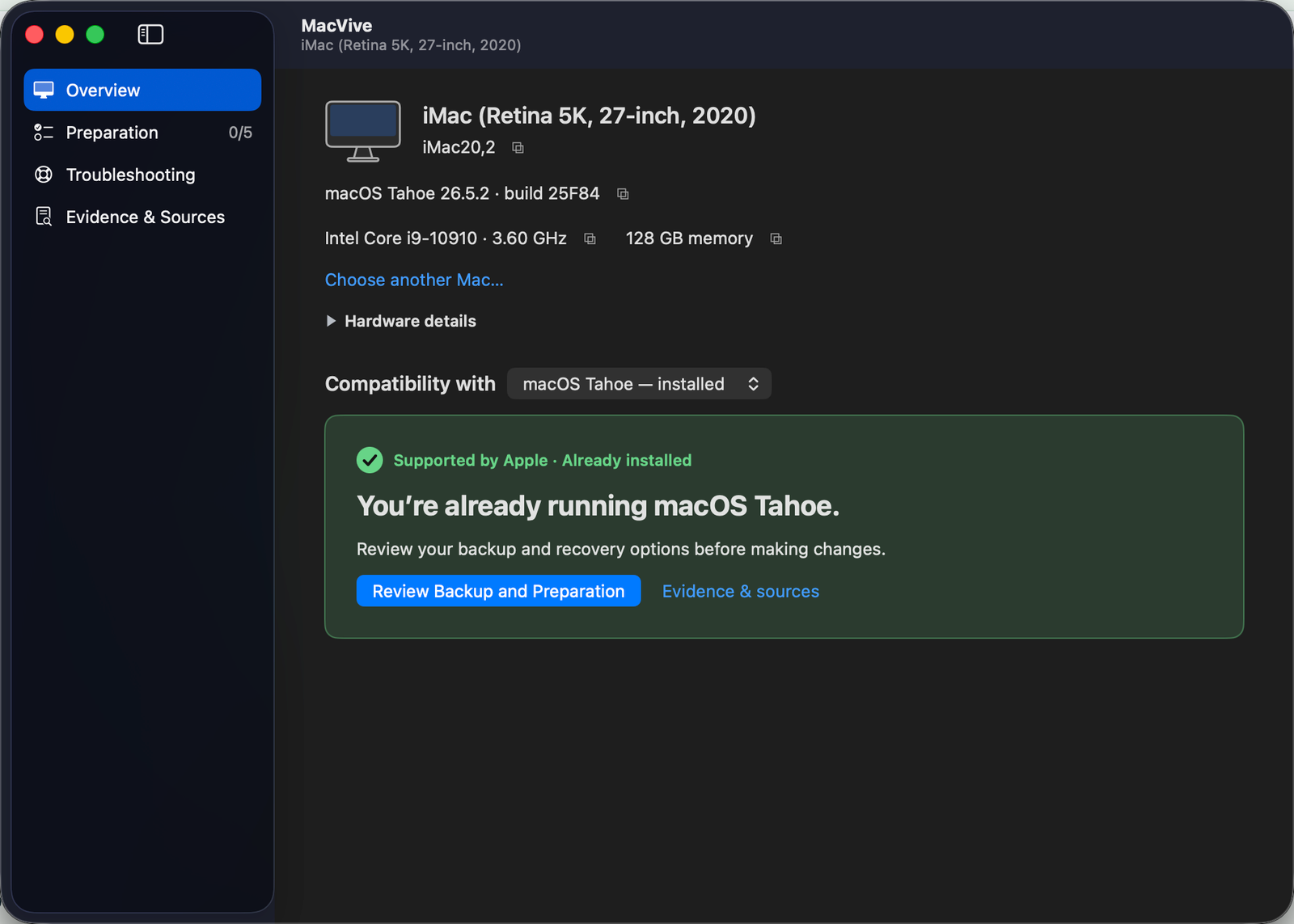Minimize the window with the yellow button

(x=65, y=34)
